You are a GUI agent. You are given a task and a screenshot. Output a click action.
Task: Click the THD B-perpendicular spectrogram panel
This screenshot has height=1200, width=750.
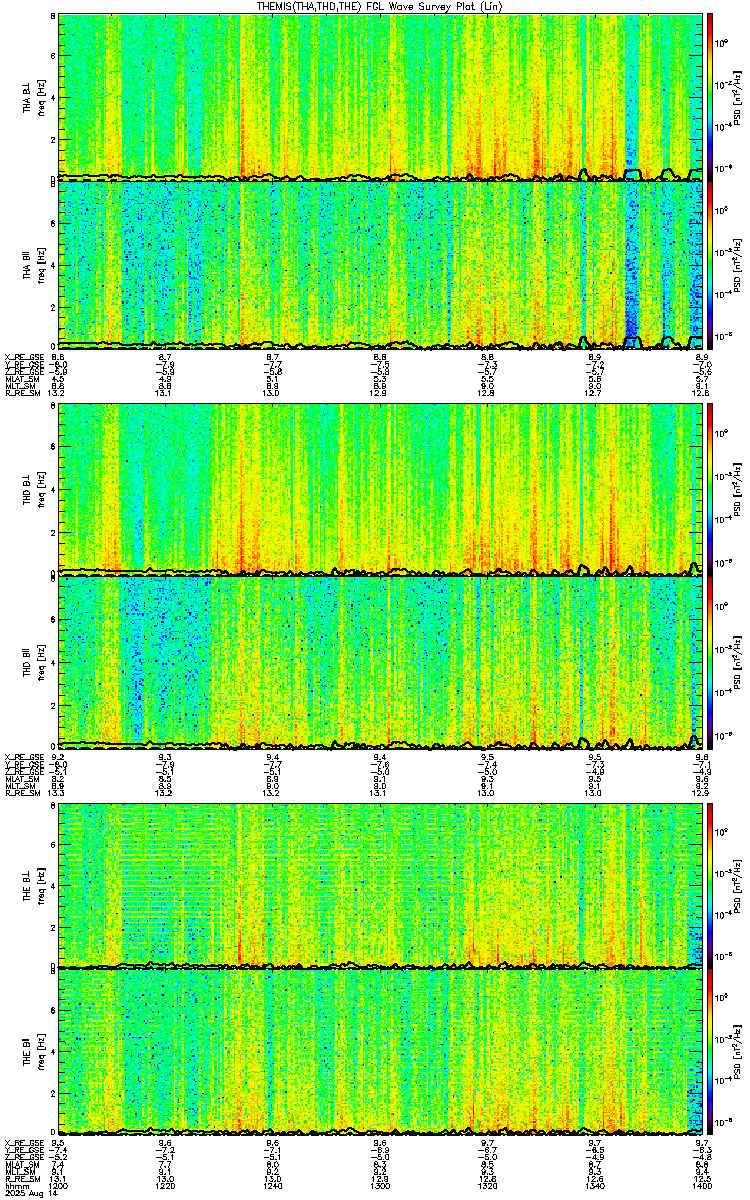381,489
